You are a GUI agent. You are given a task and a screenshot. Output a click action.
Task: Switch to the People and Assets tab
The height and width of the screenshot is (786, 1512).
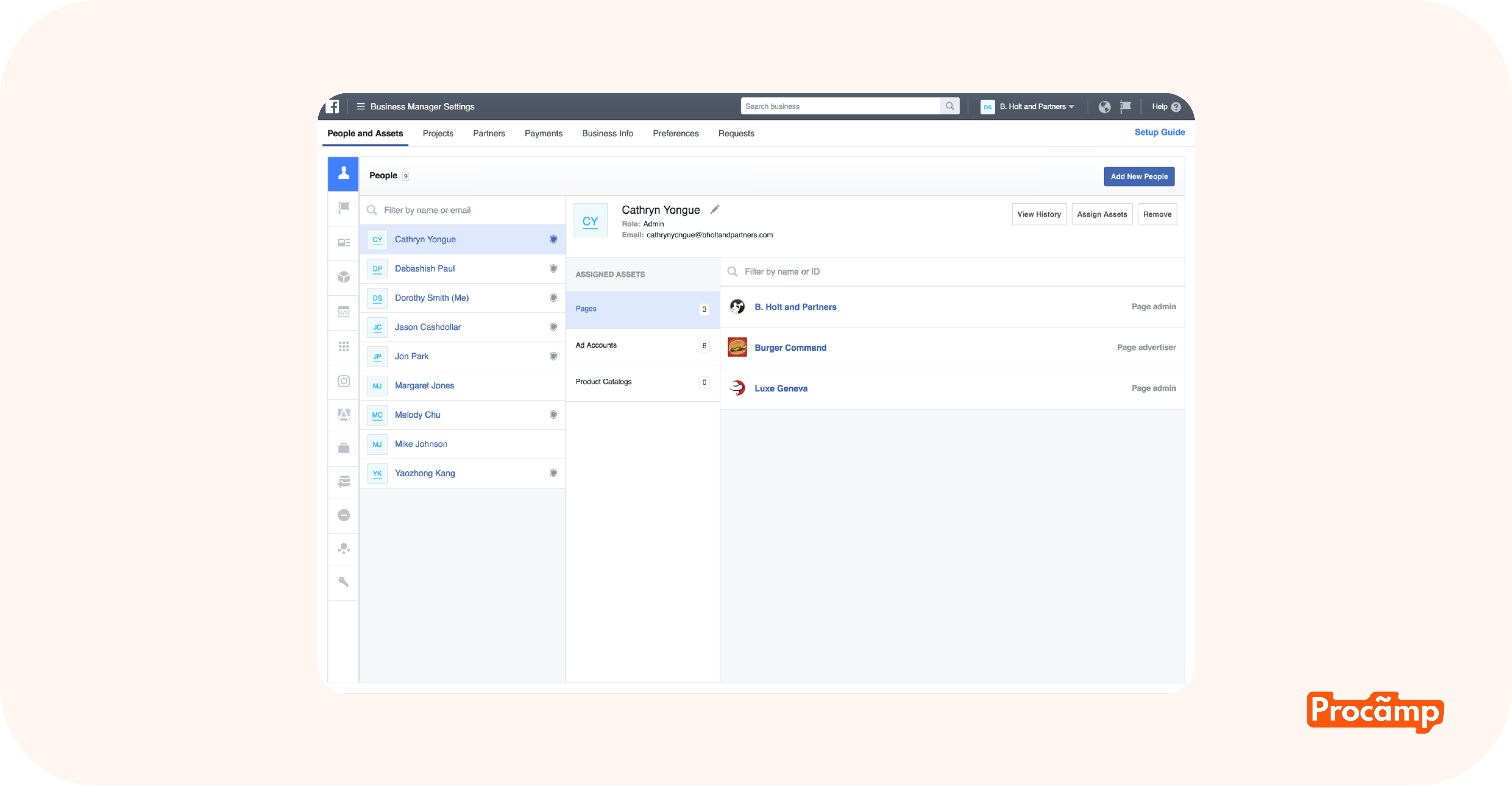click(x=365, y=133)
